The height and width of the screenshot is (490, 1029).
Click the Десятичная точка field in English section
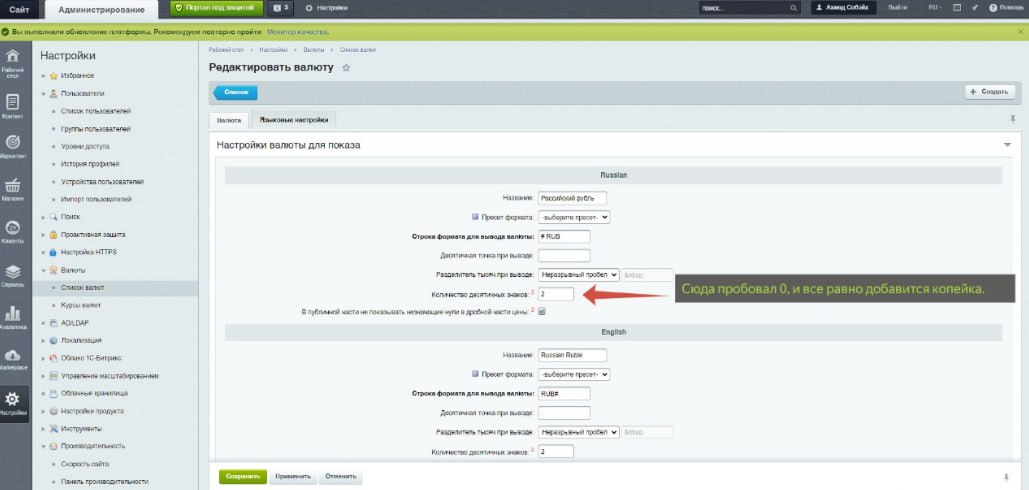tap(564, 413)
